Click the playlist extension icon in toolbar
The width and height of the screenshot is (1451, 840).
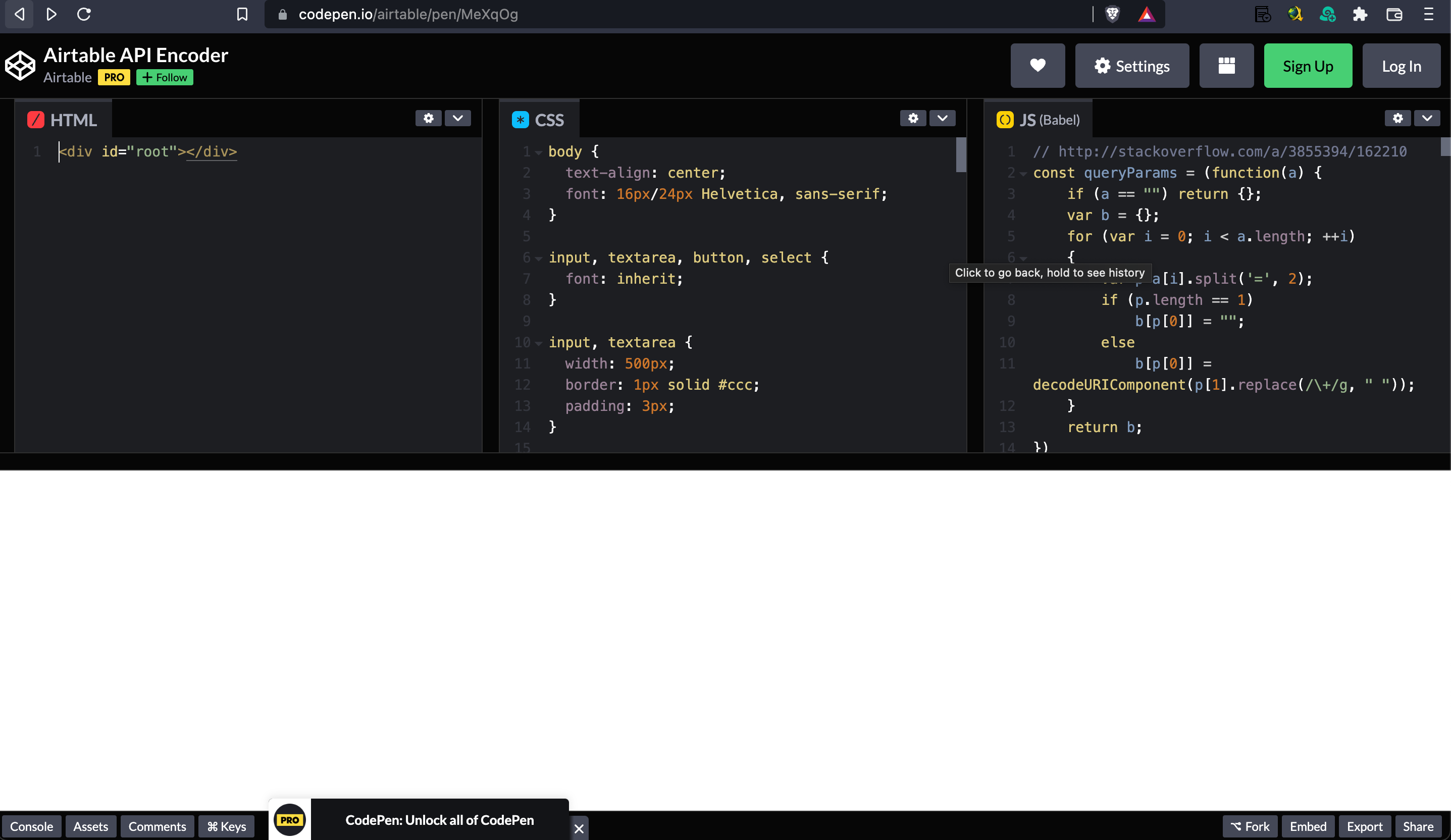(x=1262, y=15)
